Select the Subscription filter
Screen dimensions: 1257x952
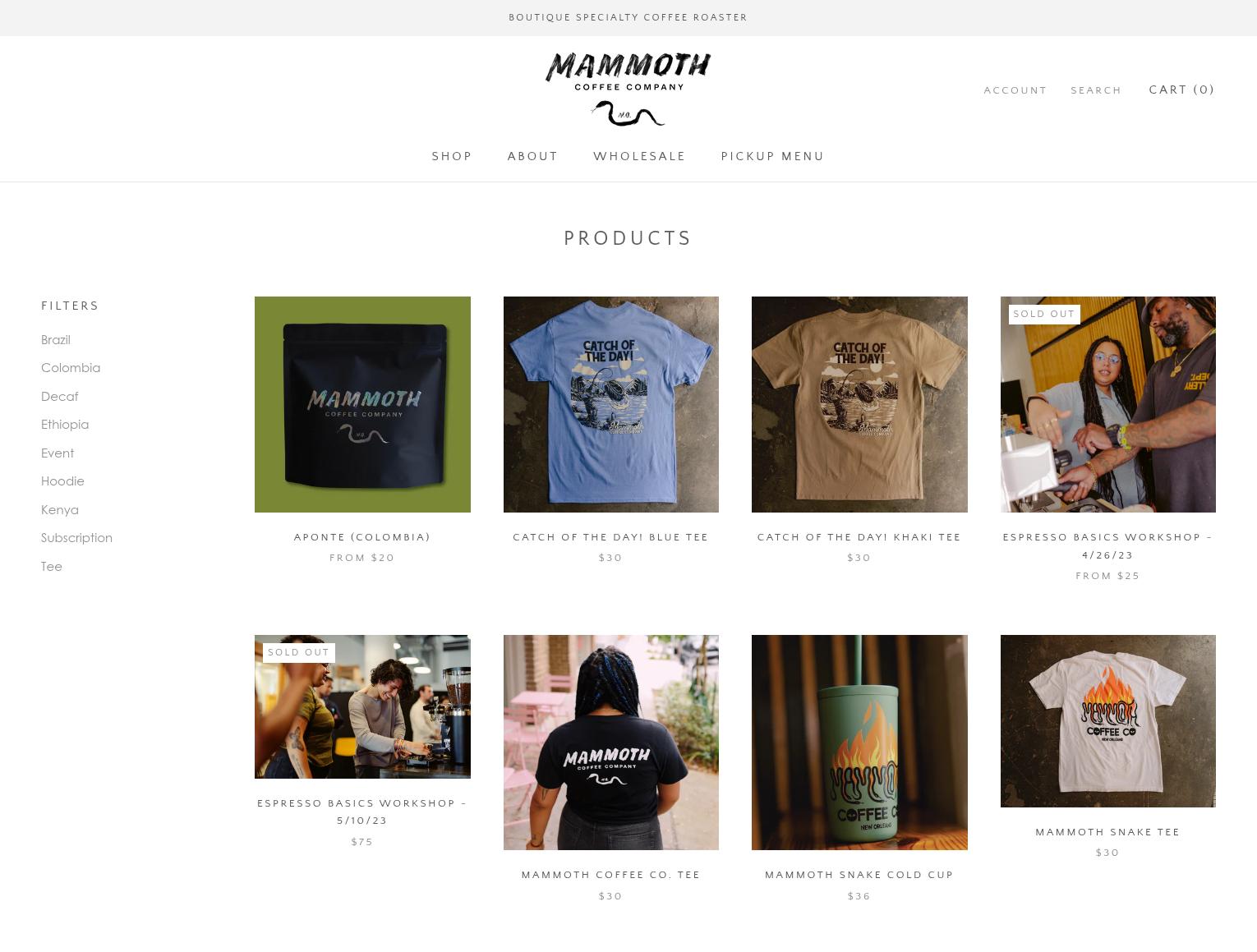pos(76,538)
